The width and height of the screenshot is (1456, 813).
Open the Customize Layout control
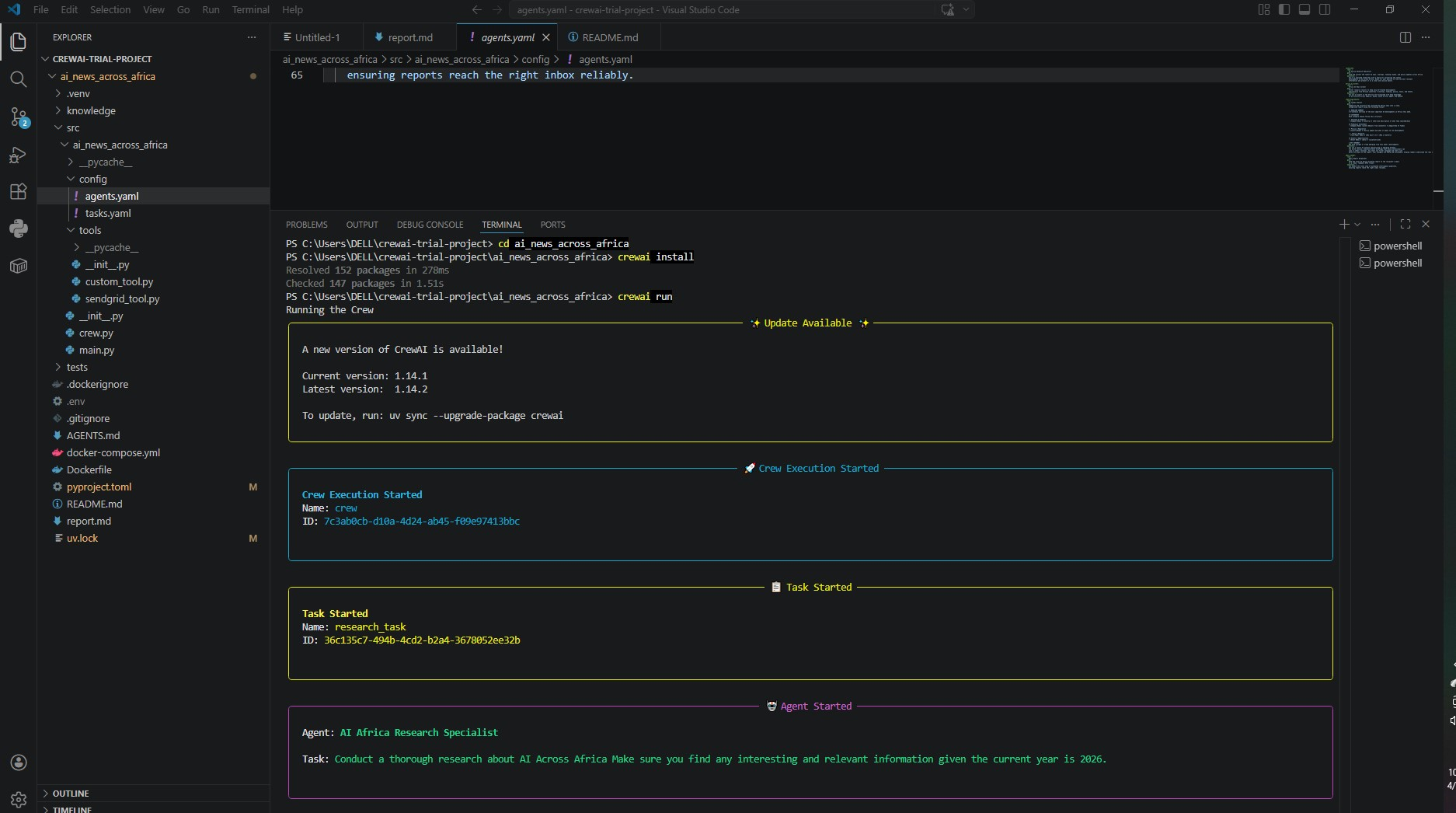[x=1264, y=9]
